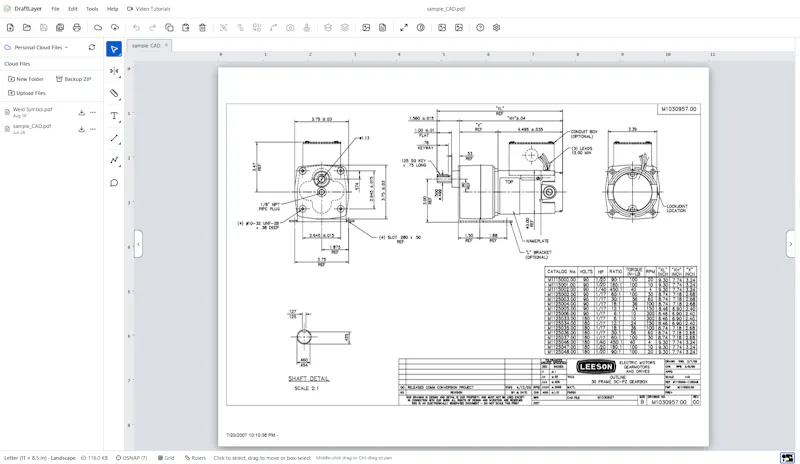Download sample_CAD.pdf
800x464 pixels.
click(81, 129)
